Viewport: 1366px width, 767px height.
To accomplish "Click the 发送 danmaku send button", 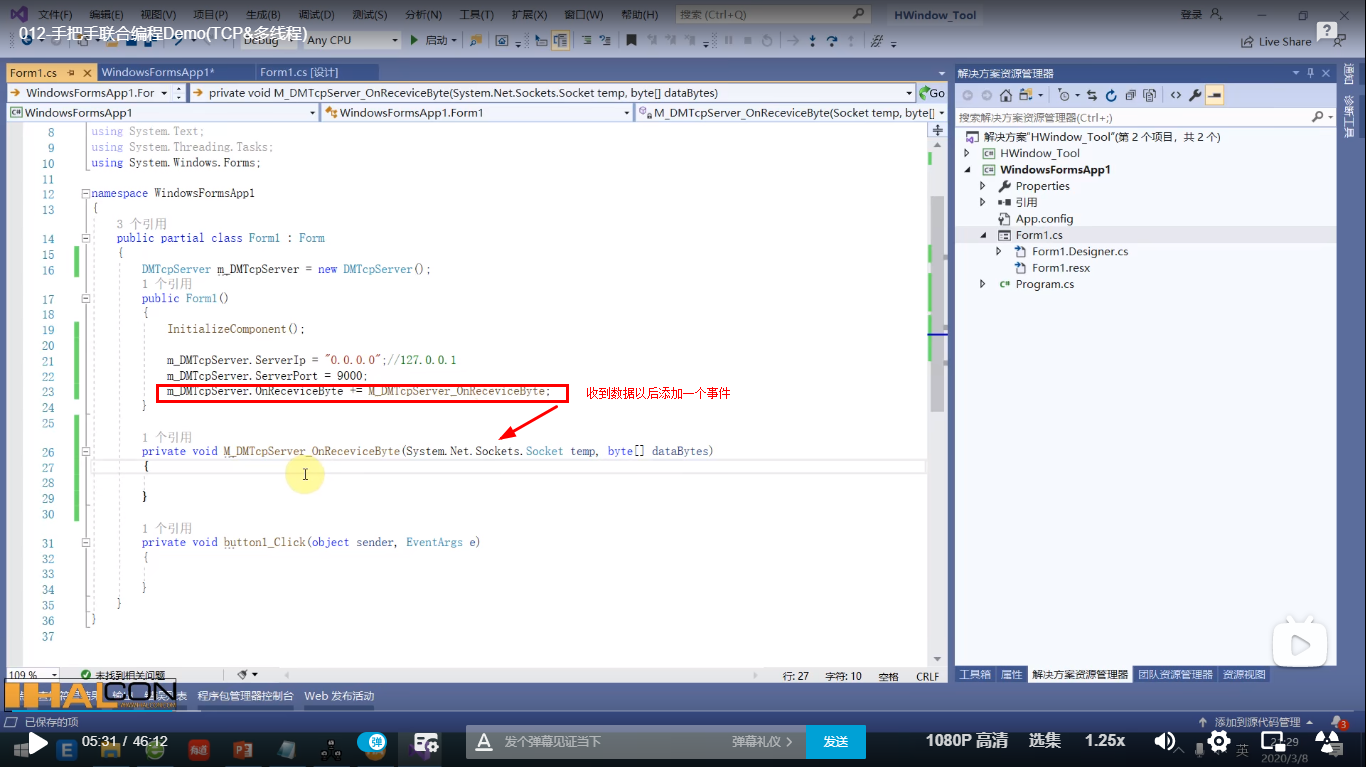I will [836, 742].
